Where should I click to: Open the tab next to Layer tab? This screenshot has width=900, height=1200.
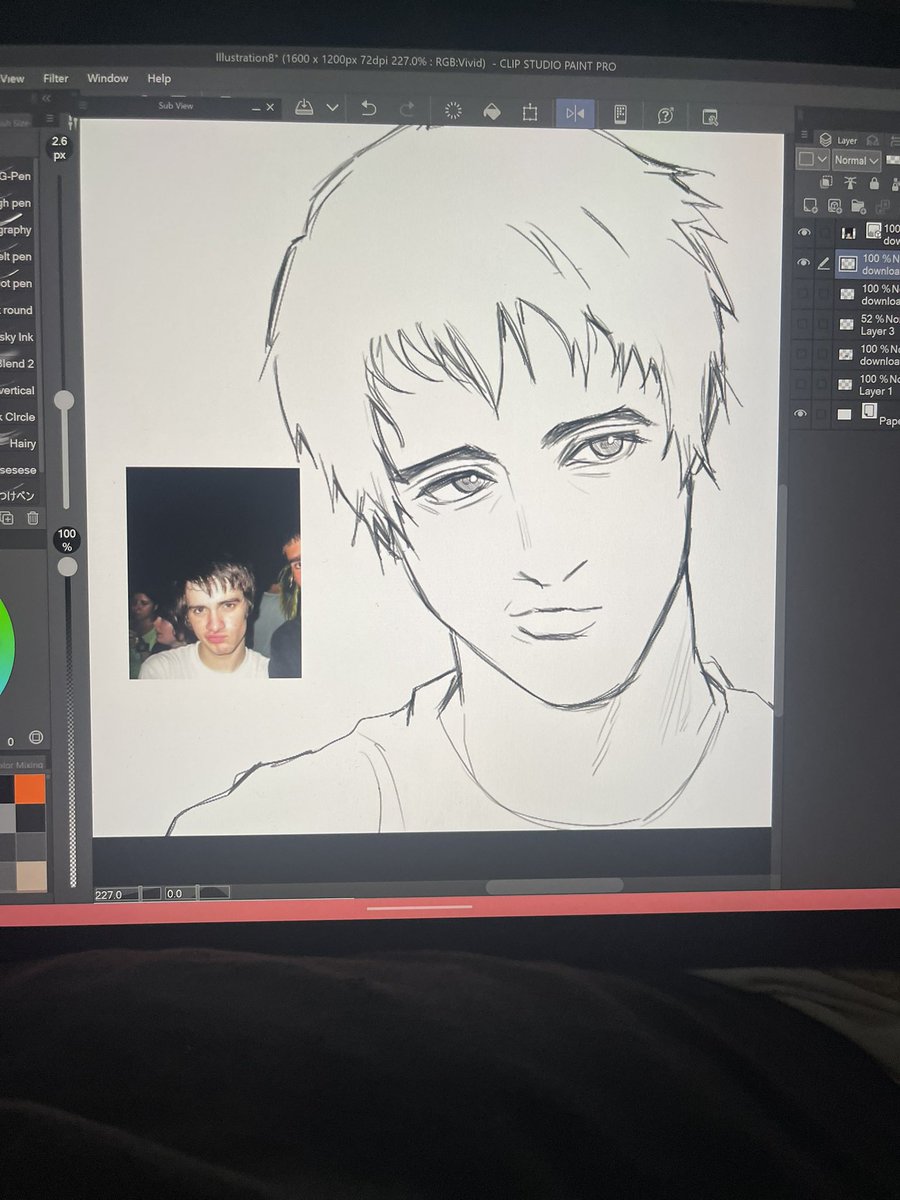coord(873,141)
